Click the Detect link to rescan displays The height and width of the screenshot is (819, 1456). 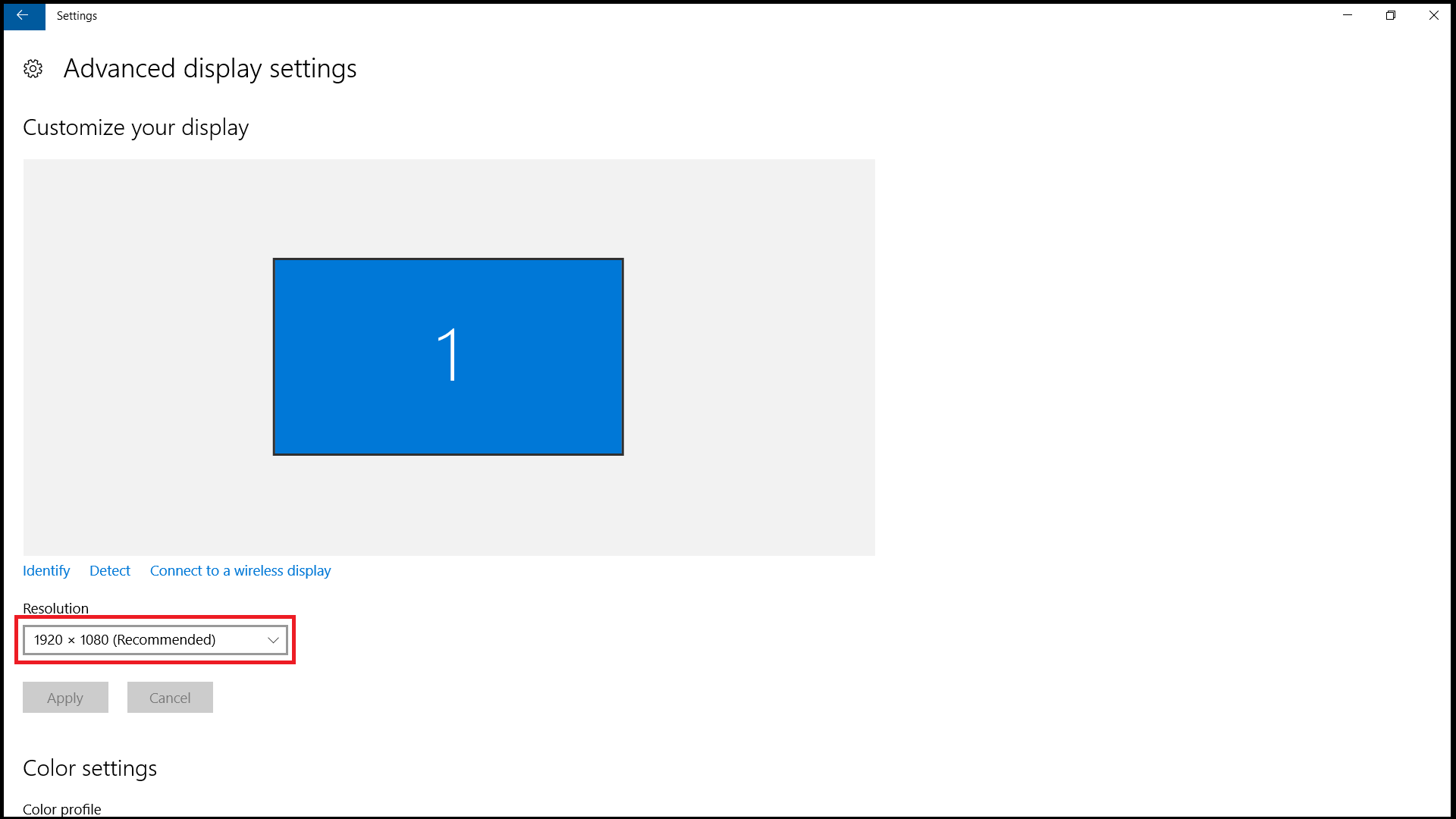tap(109, 570)
